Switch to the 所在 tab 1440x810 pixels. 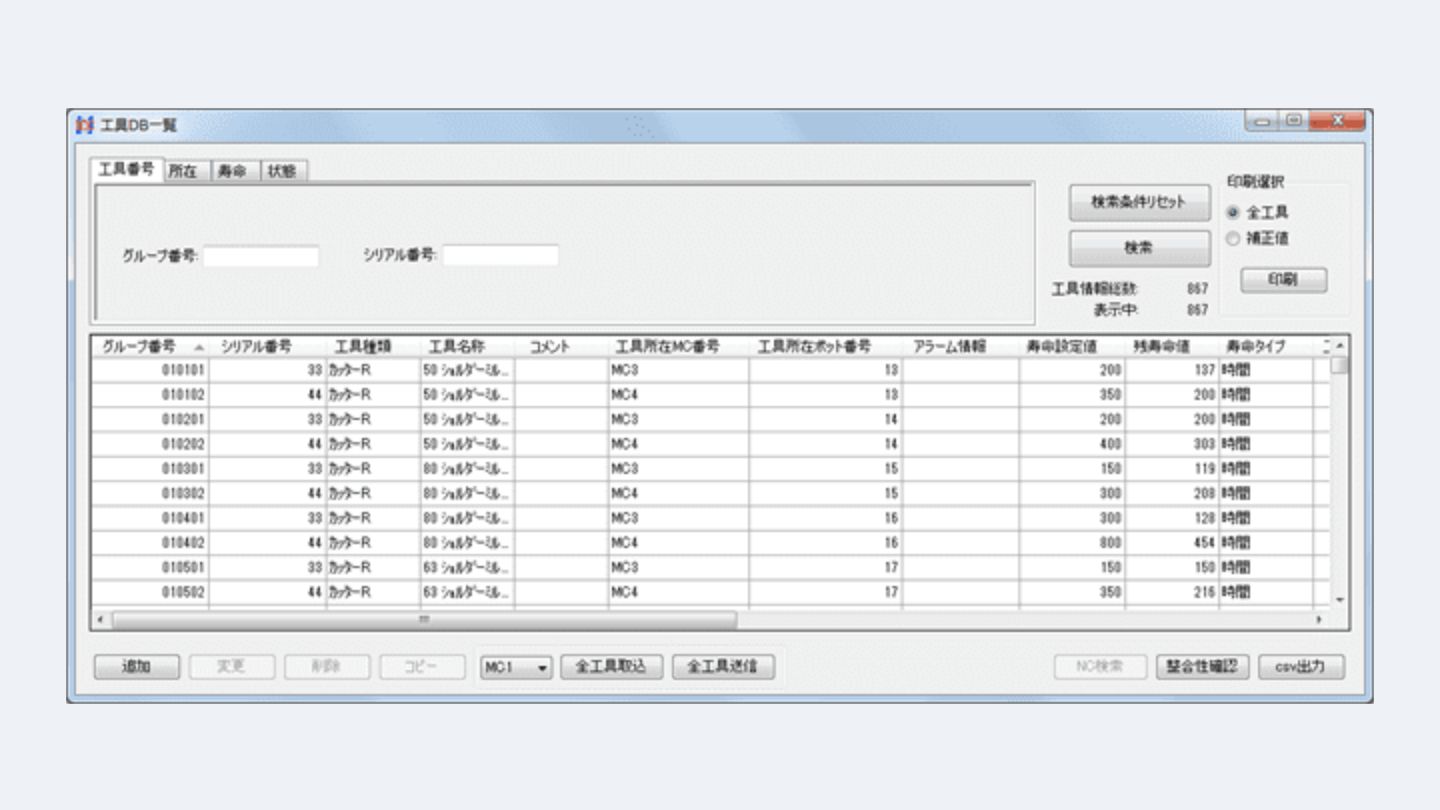coord(183,171)
